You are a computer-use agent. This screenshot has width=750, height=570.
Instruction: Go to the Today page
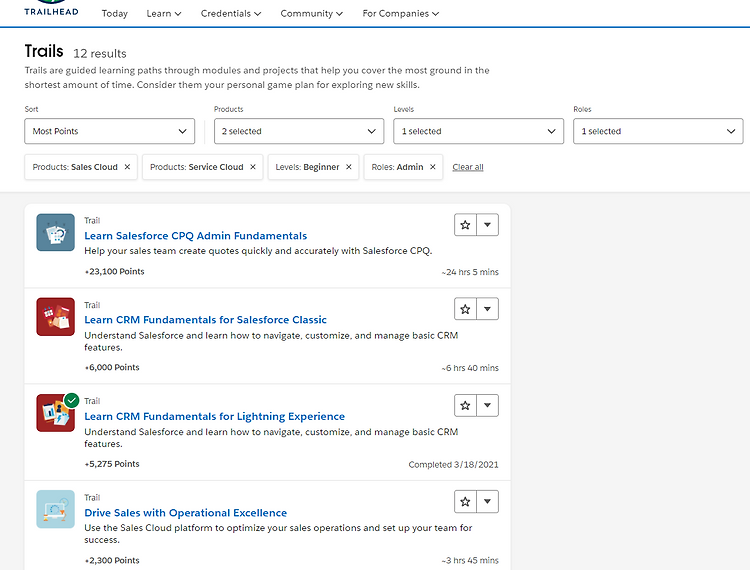pyautogui.click(x=115, y=13)
